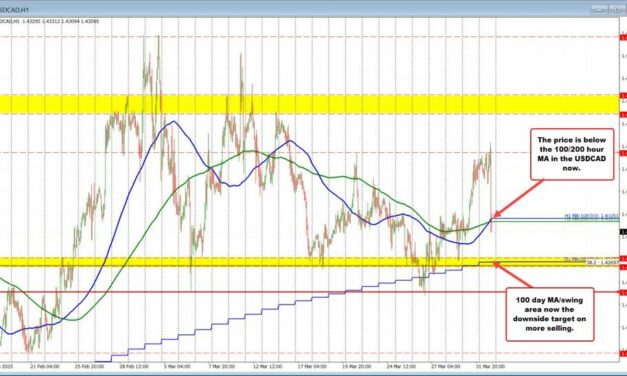Click the 17 Mar 04:00 time label
Image resolution: width=627 pixels, height=376 pixels.
(311, 366)
